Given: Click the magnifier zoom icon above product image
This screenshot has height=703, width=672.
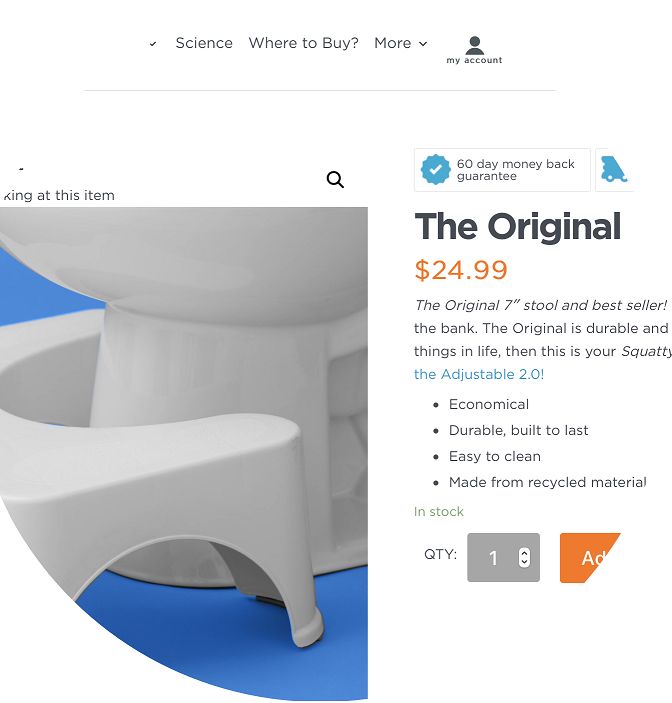Looking at the screenshot, I should [x=335, y=179].
